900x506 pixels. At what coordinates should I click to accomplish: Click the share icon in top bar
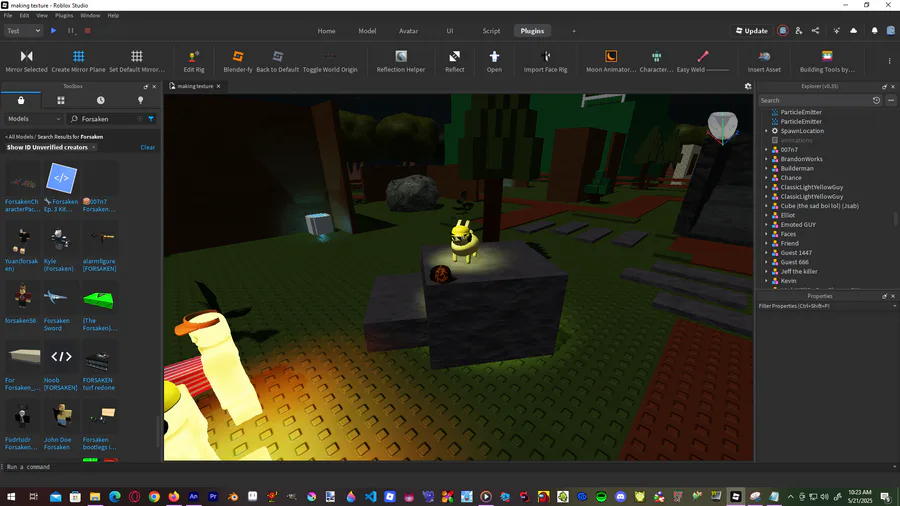tap(816, 31)
